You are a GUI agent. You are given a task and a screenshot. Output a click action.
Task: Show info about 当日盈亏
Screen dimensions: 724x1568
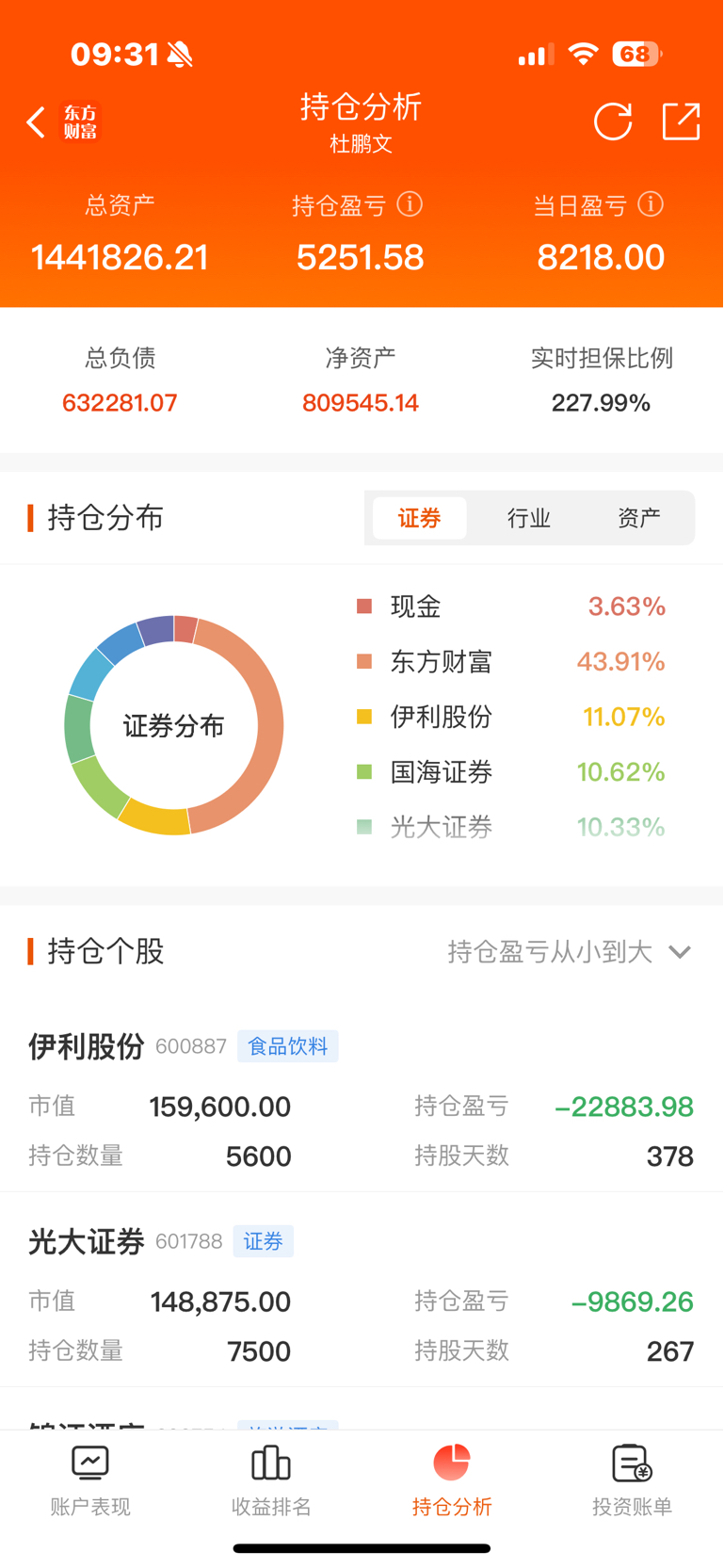click(651, 204)
